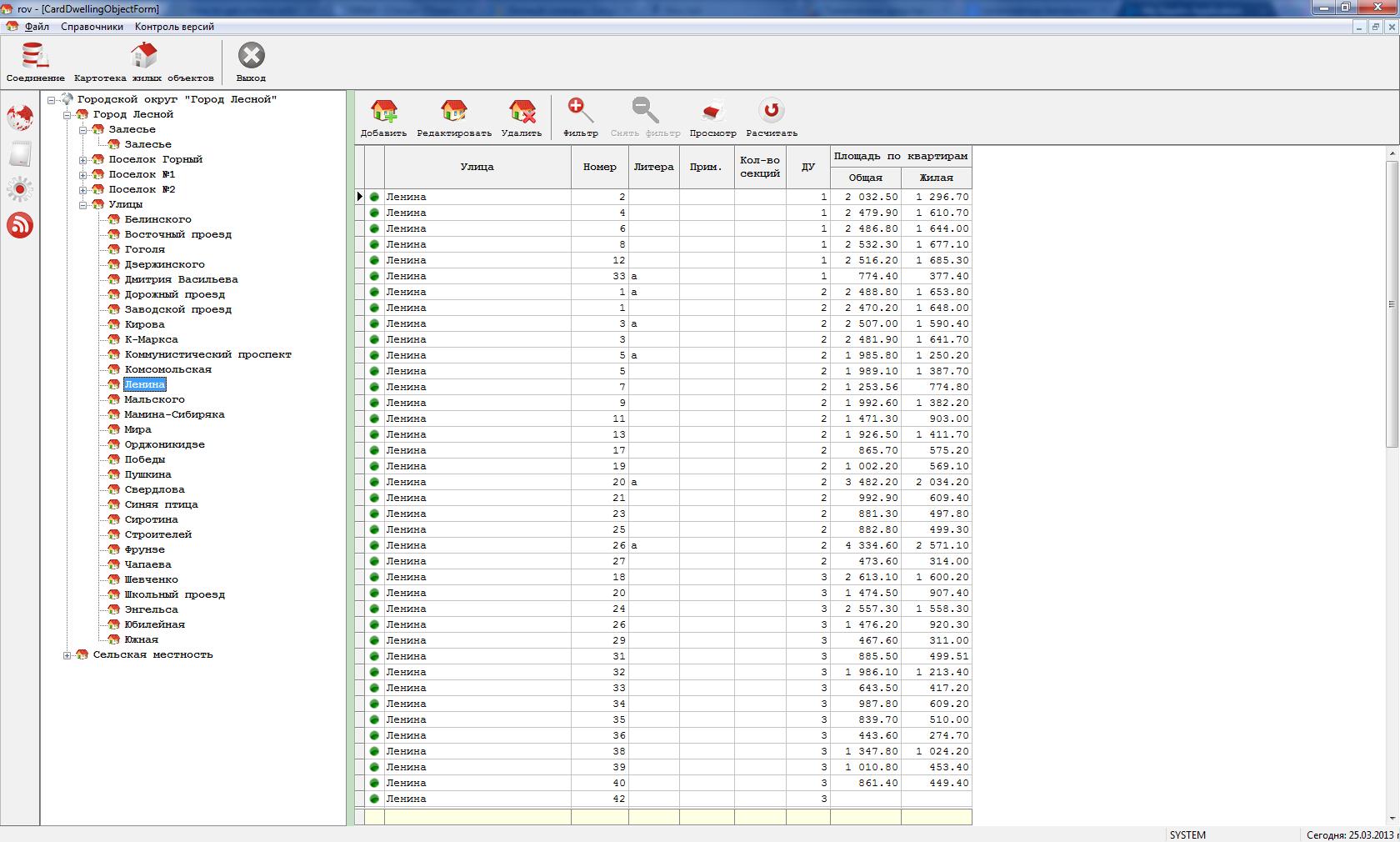This screenshot has width=1400, height=842.
Task: Click green status dot for Ленина 42
Action: (374, 799)
